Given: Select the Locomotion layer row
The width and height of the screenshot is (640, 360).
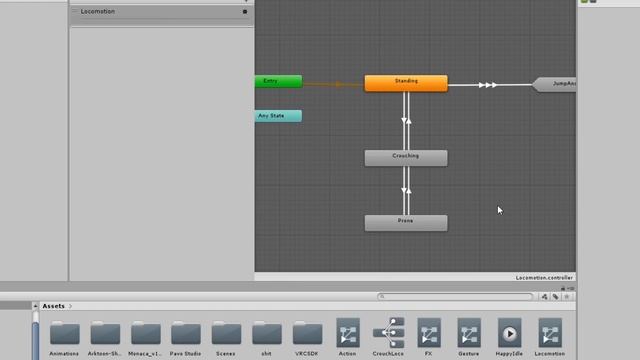Looking at the screenshot, I should tap(162, 16).
